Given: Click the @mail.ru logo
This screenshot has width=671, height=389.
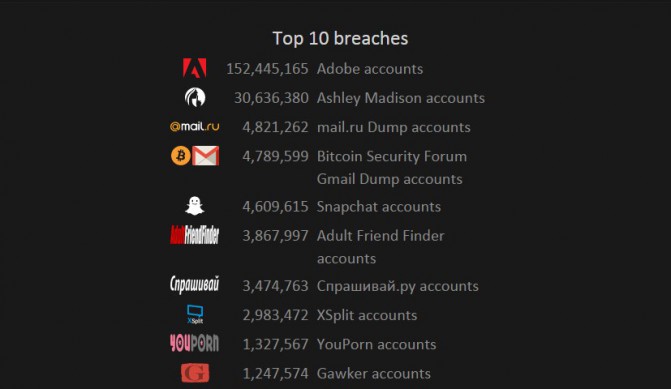Looking at the screenshot, I should coord(195,127).
